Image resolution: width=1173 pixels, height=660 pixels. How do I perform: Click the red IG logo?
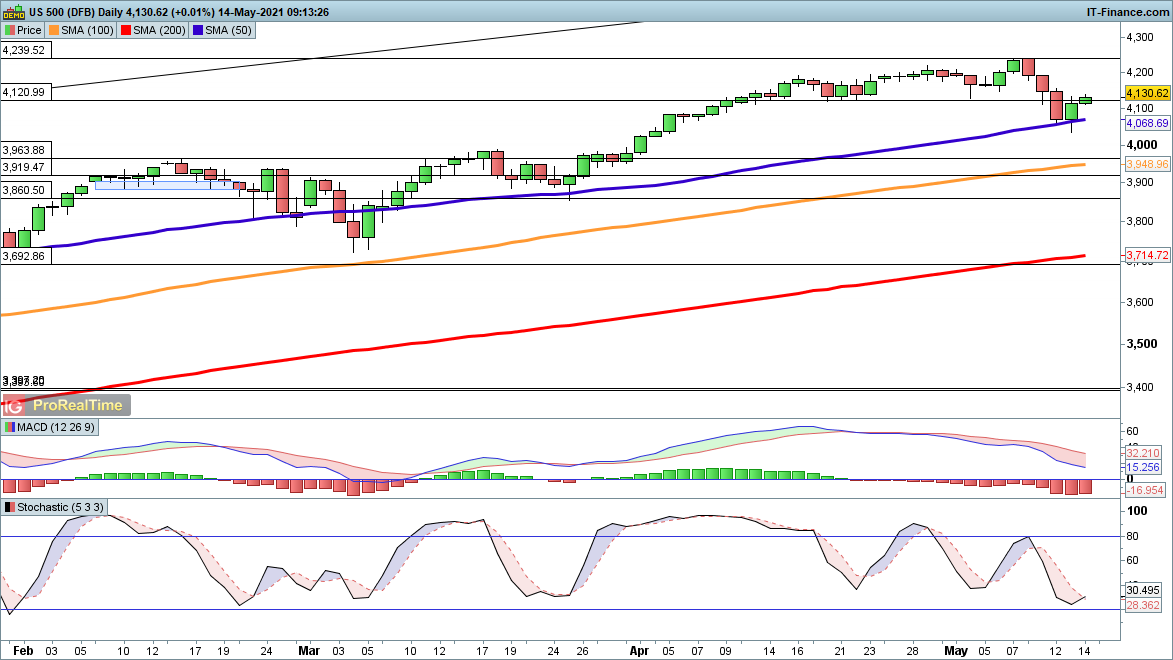(14, 405)
